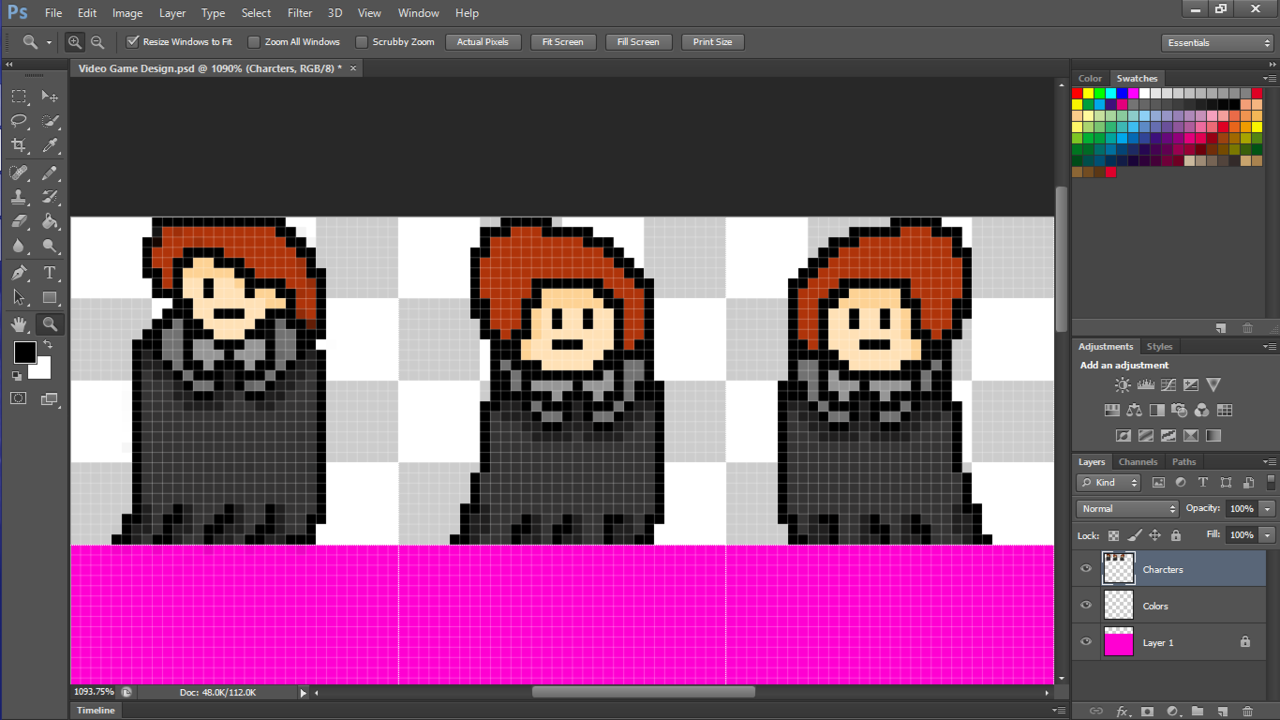Add a Color Balance adjustment
The width and height of the screenshot is (1280, 720).
(1134, 410)
